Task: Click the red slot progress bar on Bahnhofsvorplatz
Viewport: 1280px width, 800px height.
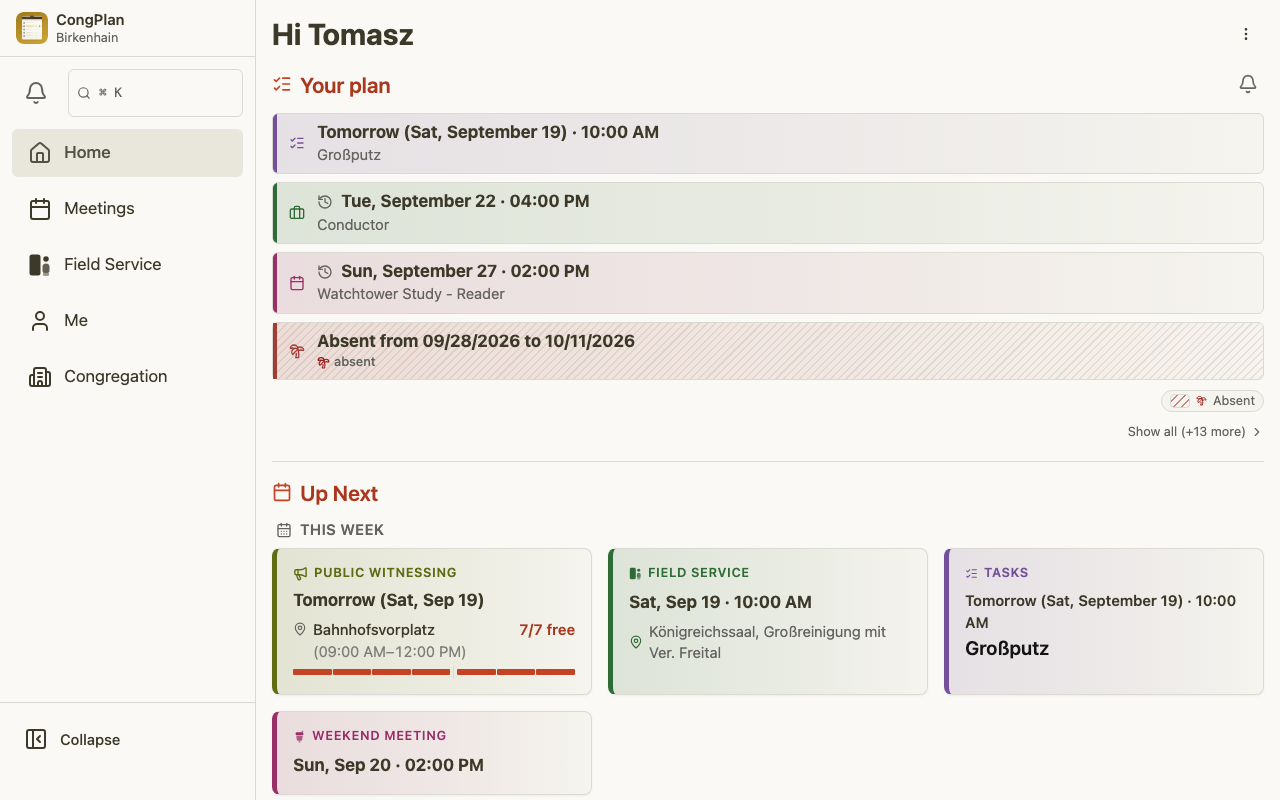Action: [x=434, y=672]
